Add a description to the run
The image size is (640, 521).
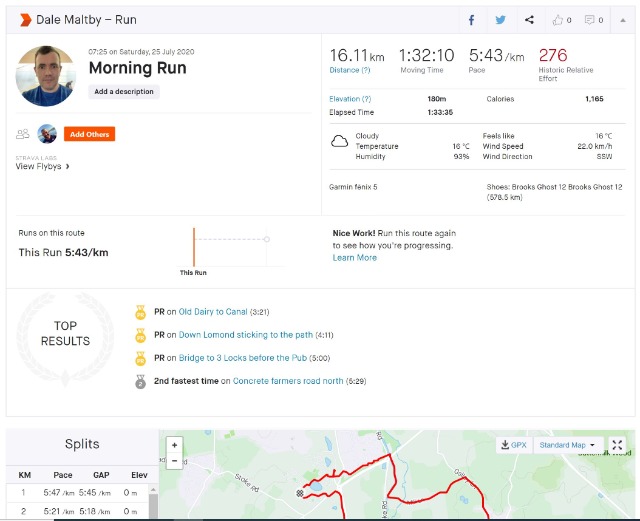click(x=124, y=92)
